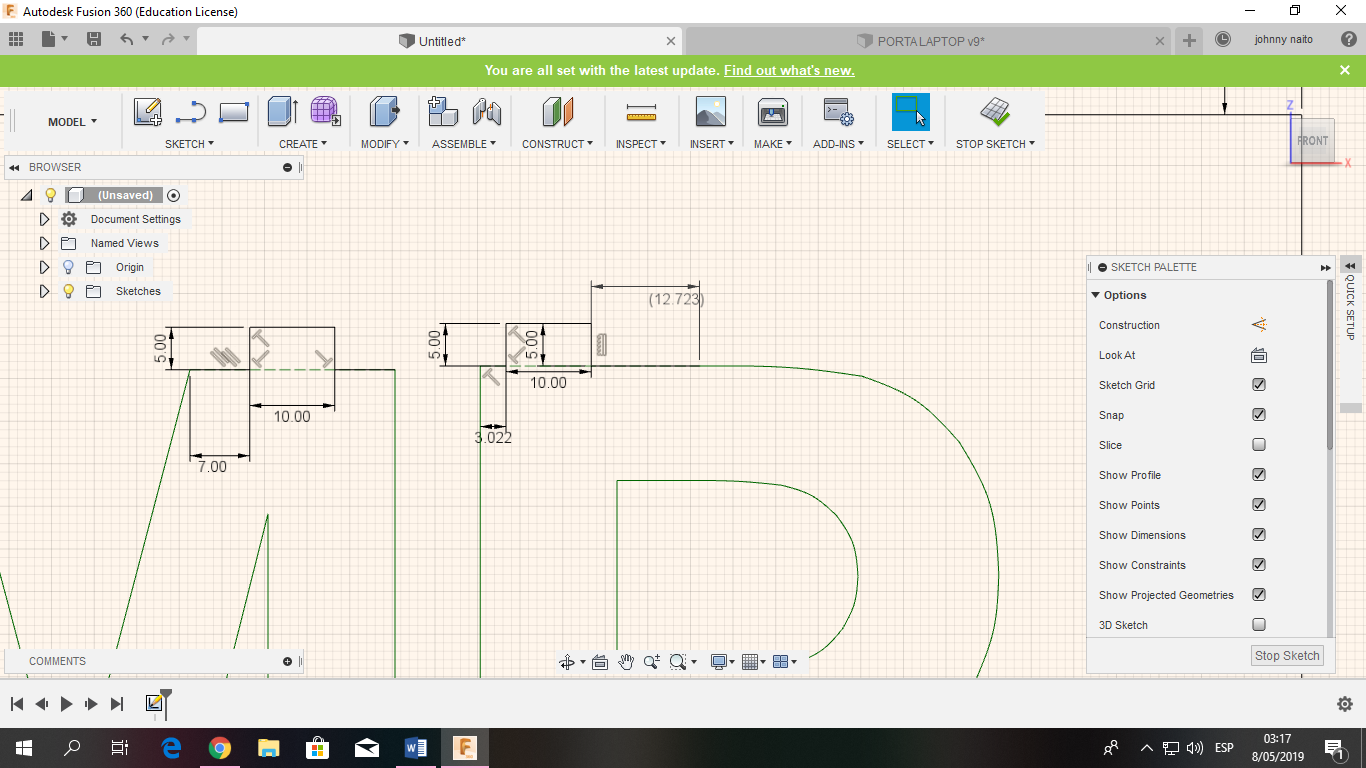Click the Orbit navigation tool
This screenshot has width=1366, height=768.
click(567, 662)
